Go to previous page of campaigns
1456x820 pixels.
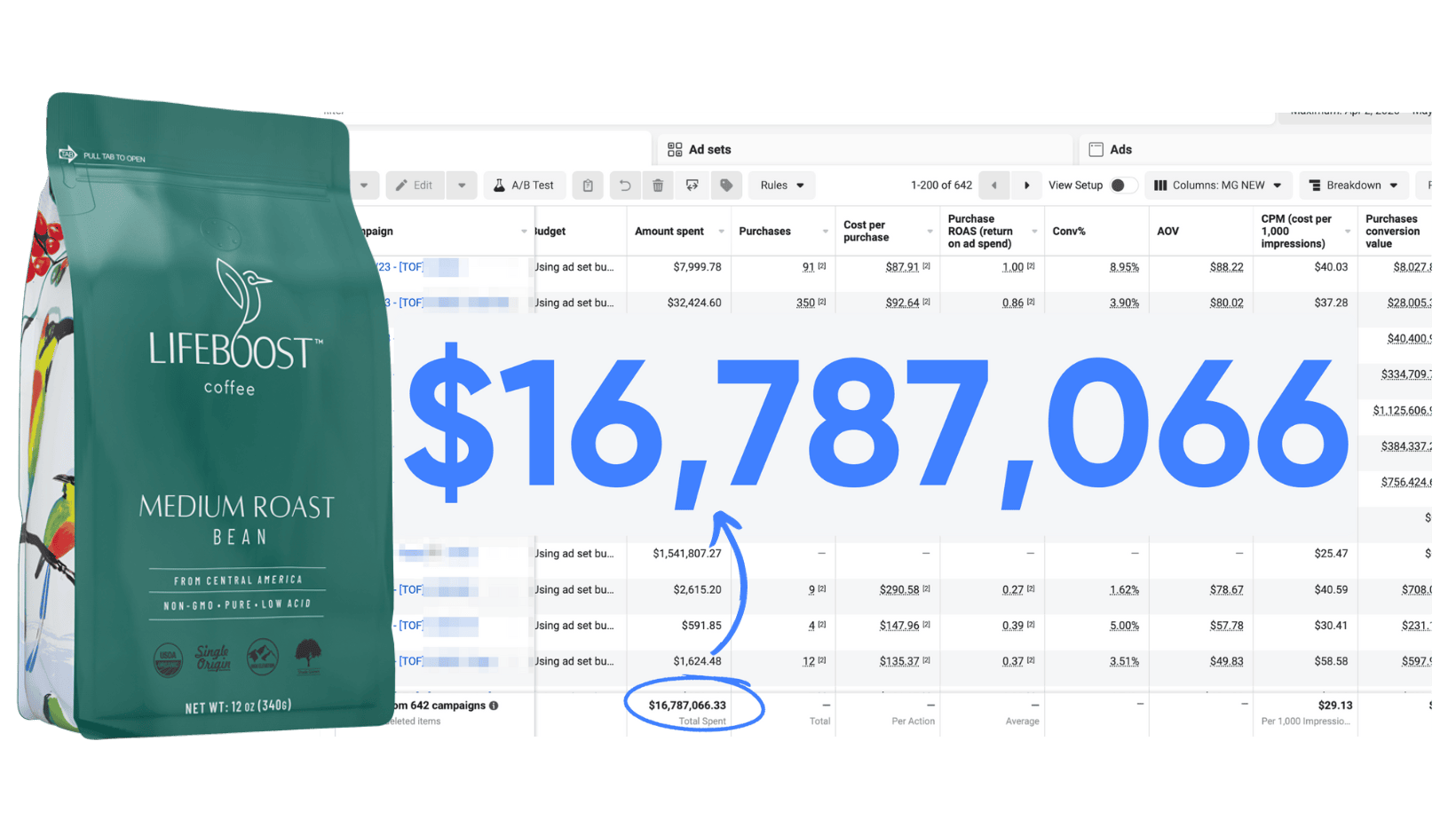click(x=994, y=185)
